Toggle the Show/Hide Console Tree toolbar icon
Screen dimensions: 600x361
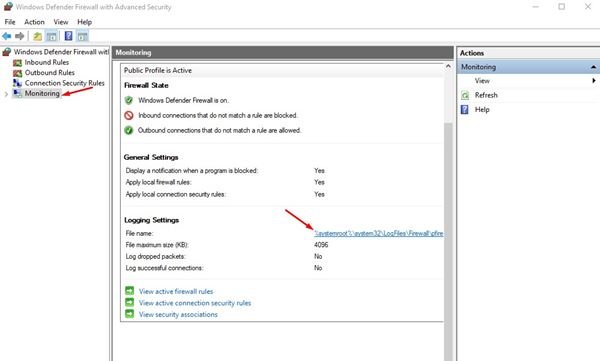[x=51, y=36]
